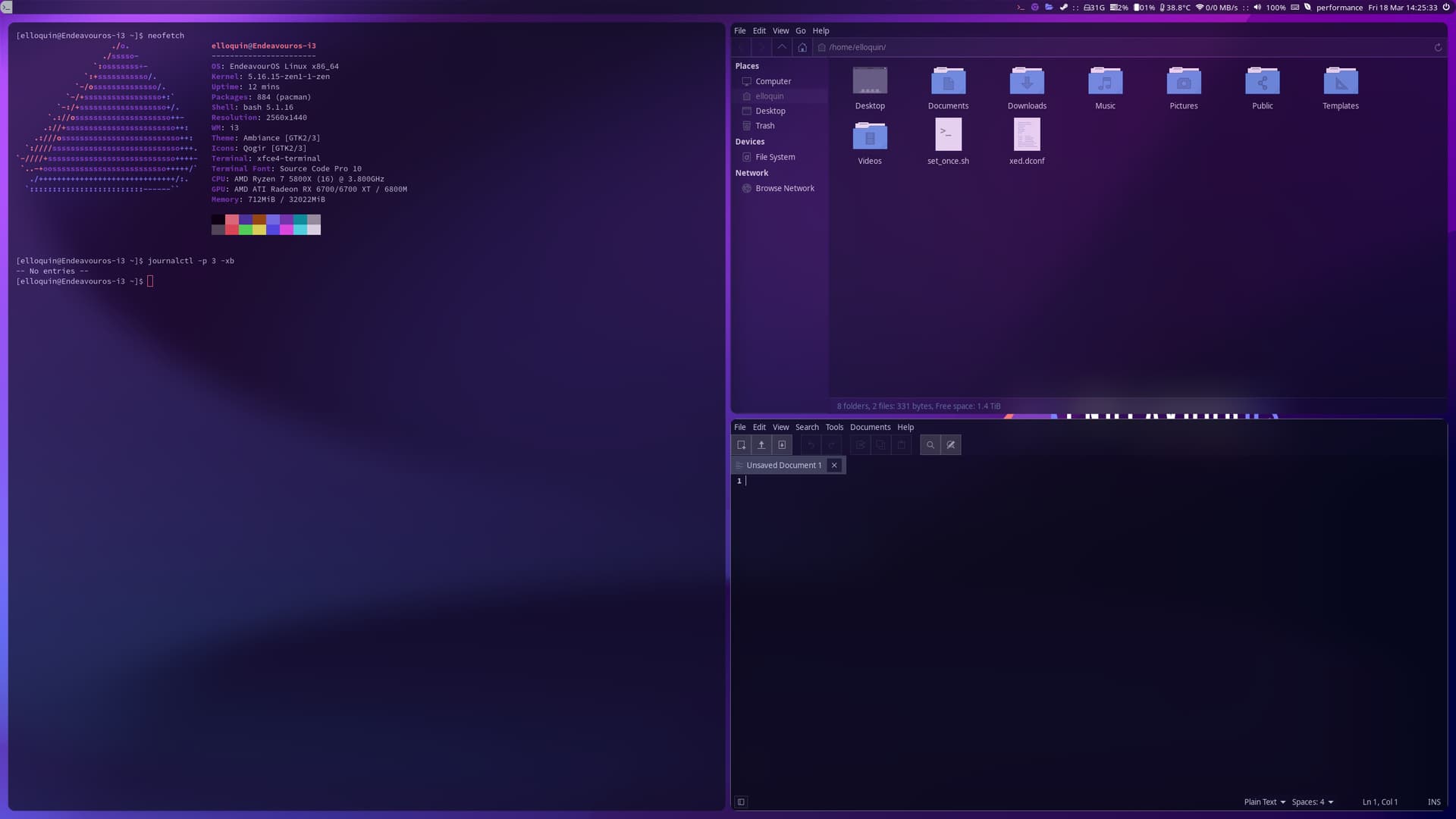
Task: Toggle INS overwrite mode indicator
Action: click(1434, 802)
